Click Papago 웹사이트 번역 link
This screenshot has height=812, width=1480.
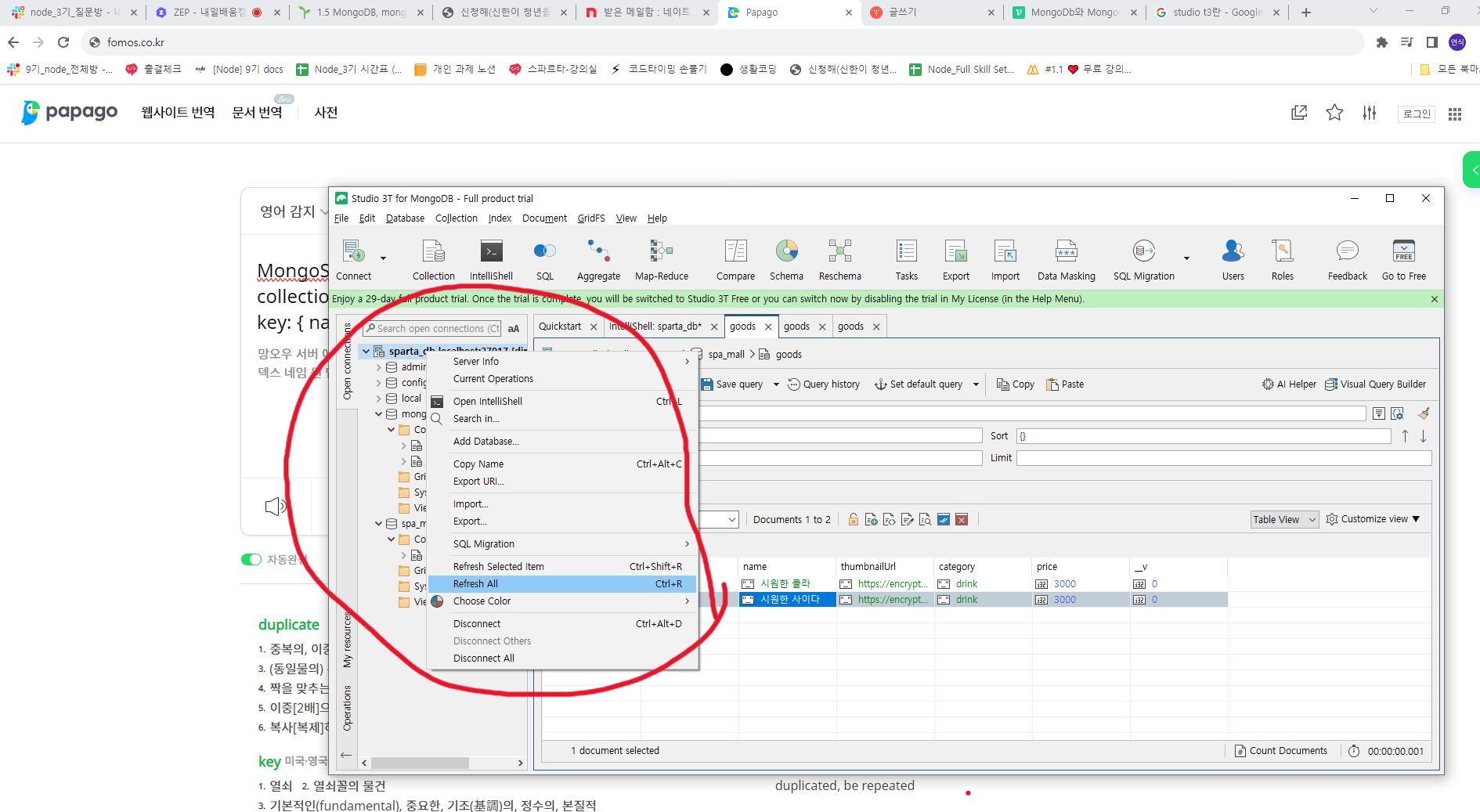178,113
